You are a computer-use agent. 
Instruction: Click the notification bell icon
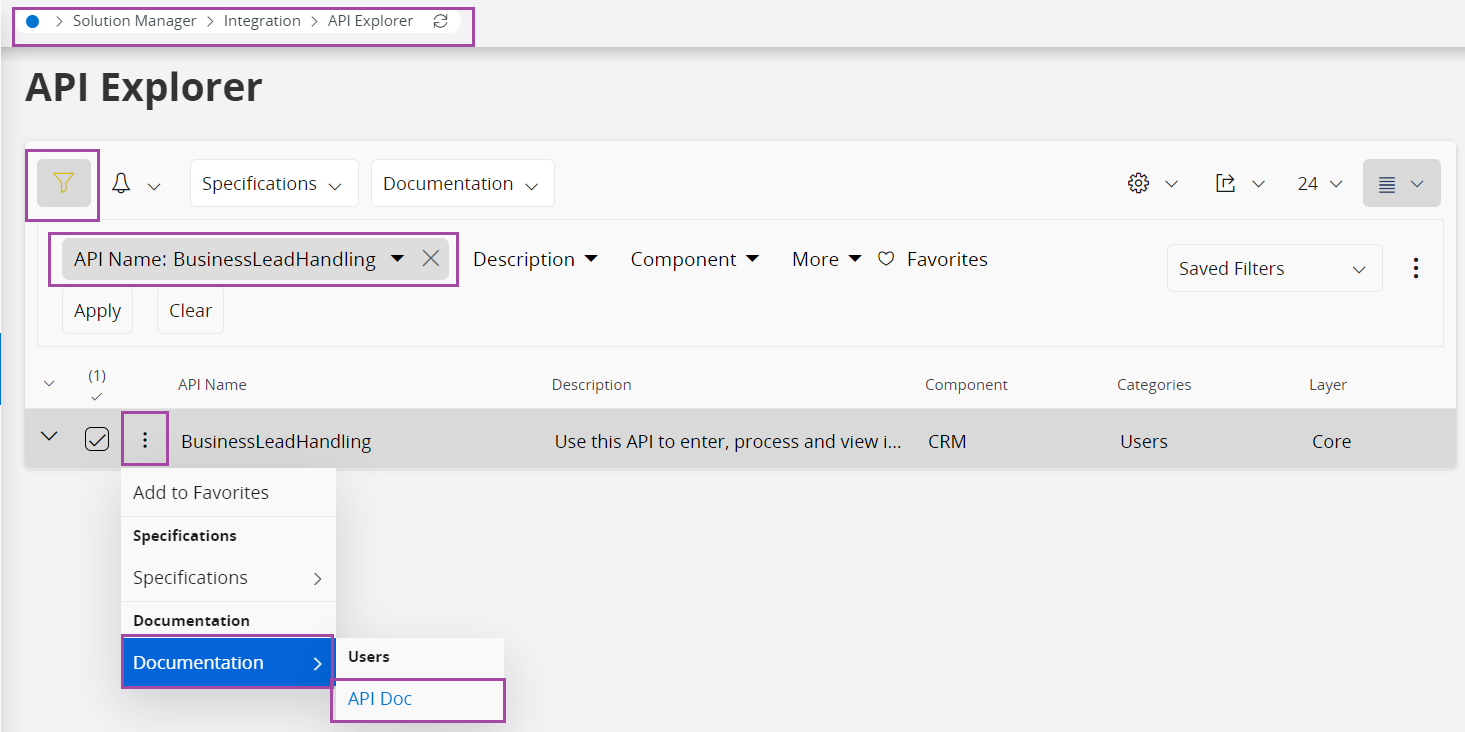(x=120, y=183)
